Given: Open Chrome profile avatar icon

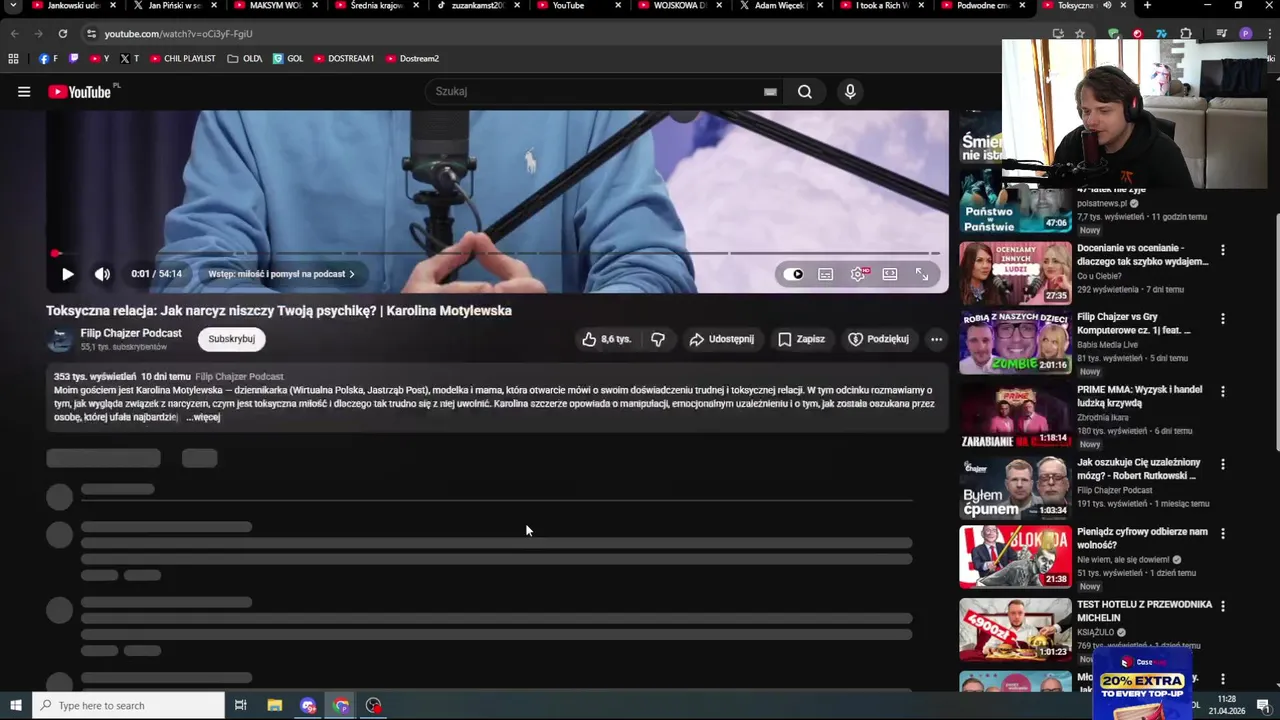Looking at the screenshot, I should coord(1245,33).
